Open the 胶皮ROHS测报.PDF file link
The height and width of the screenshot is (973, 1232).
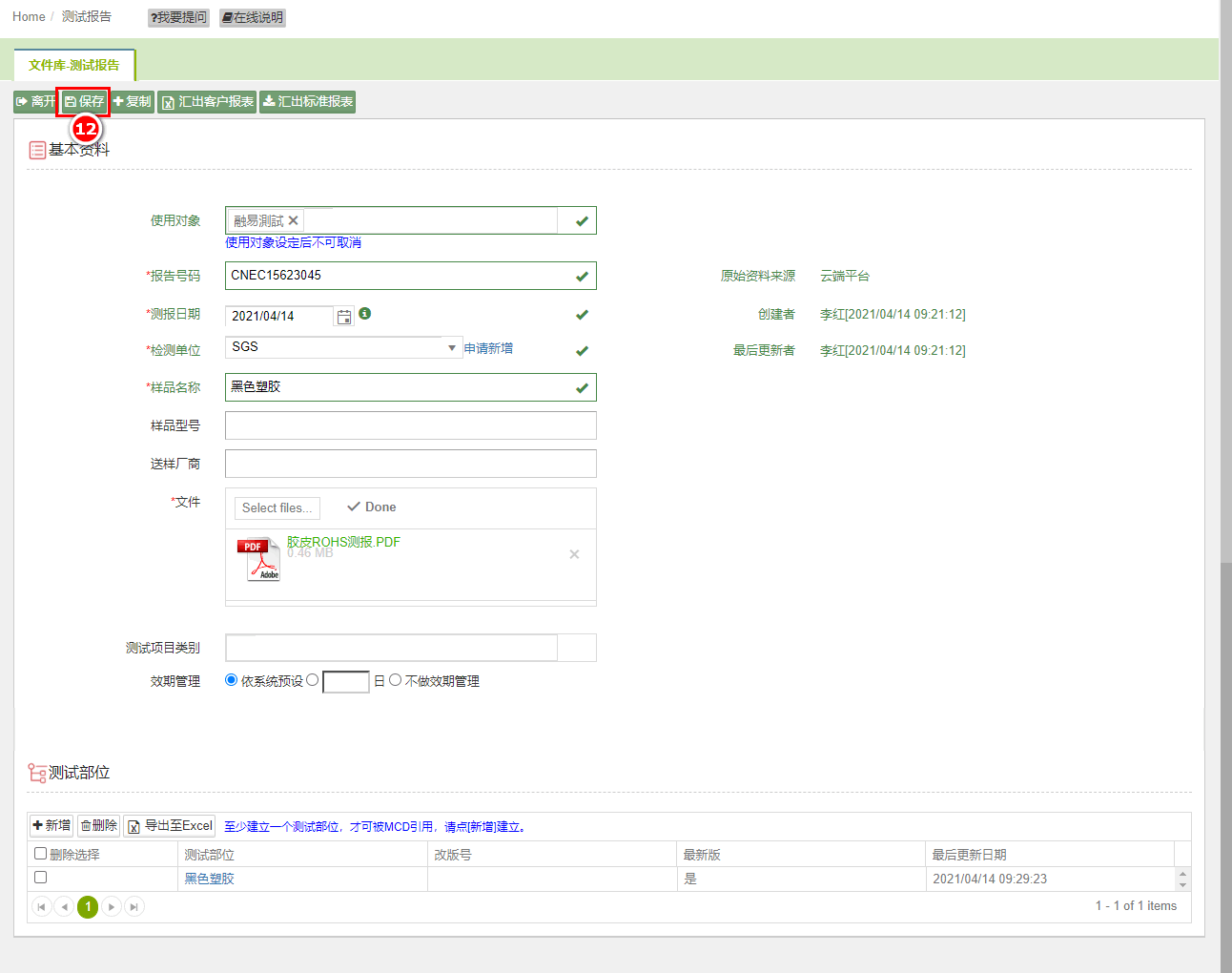[x=343, y=542]
